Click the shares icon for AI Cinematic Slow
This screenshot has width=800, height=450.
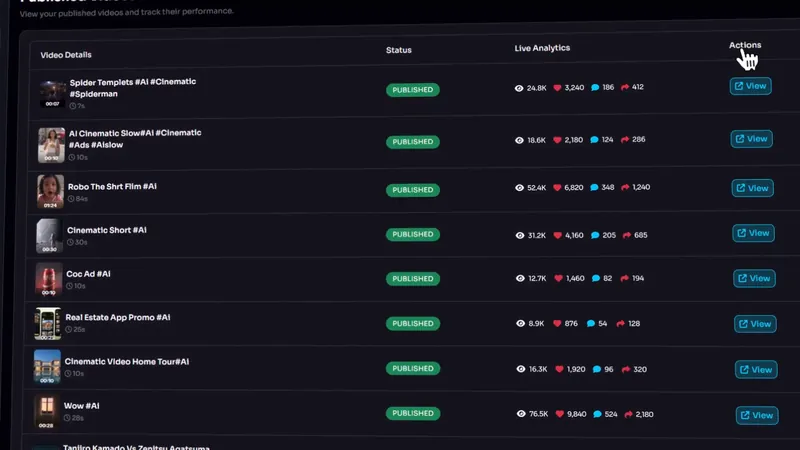(x=625, y=139)
